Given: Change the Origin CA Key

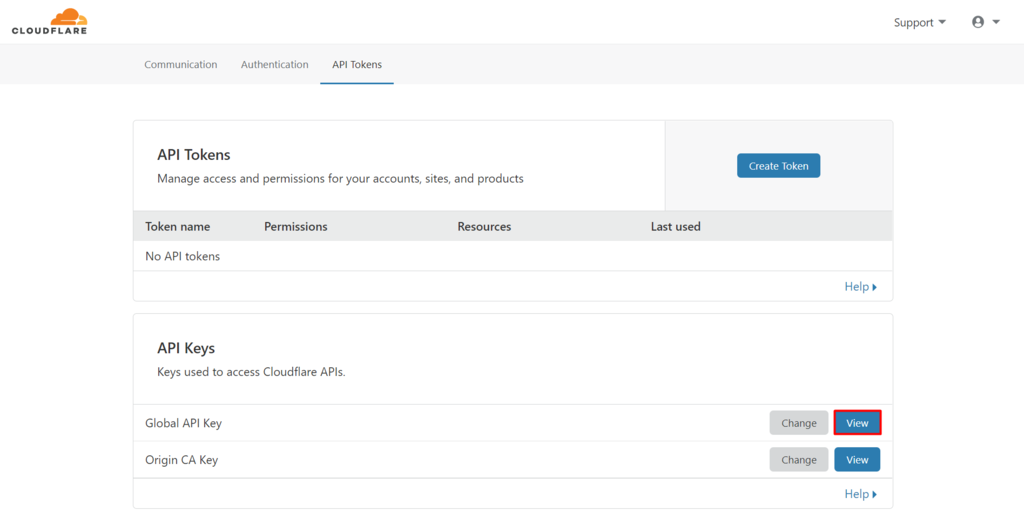Looking at the screenshot, I should pos(799,459).
